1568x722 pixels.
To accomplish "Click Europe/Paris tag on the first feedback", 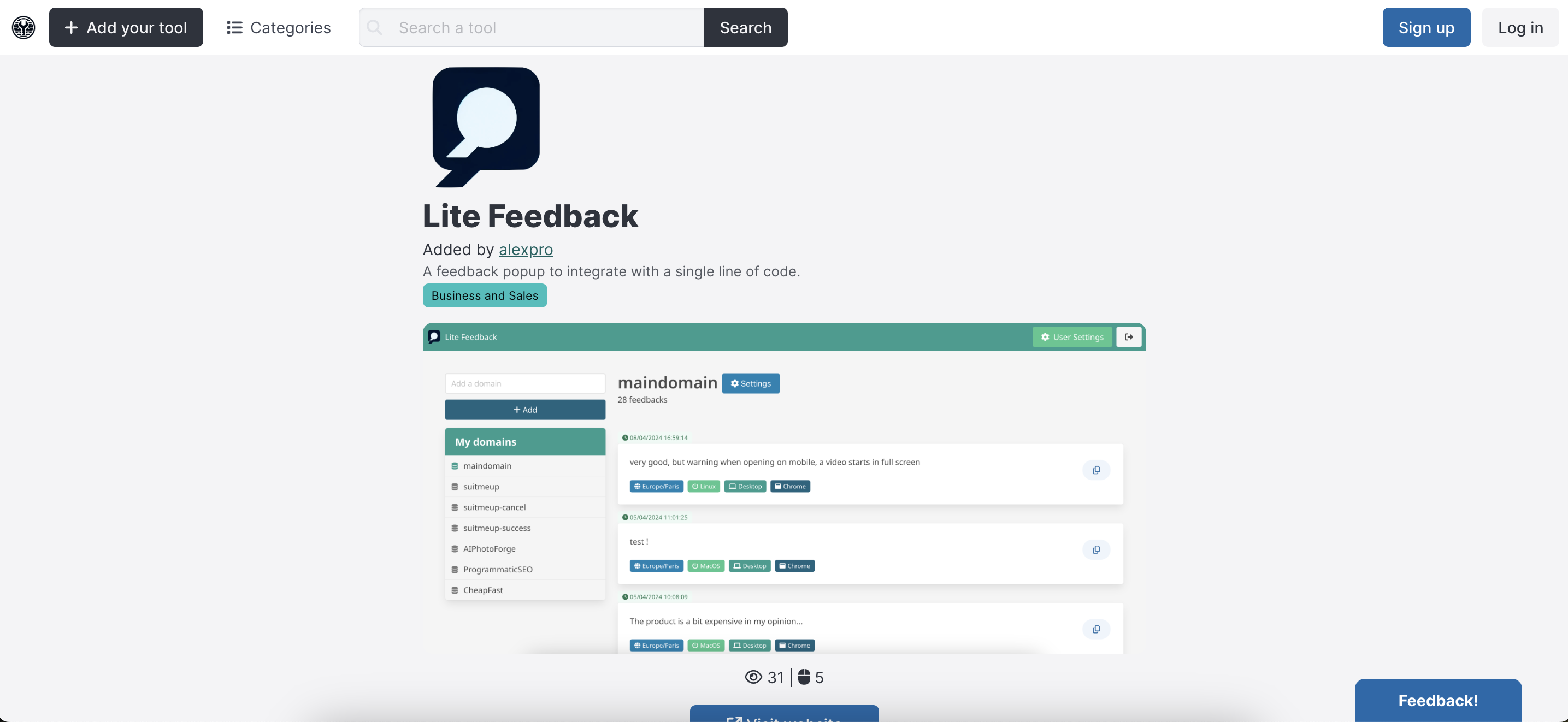I will pyautogui.click(x=656, y=487).
